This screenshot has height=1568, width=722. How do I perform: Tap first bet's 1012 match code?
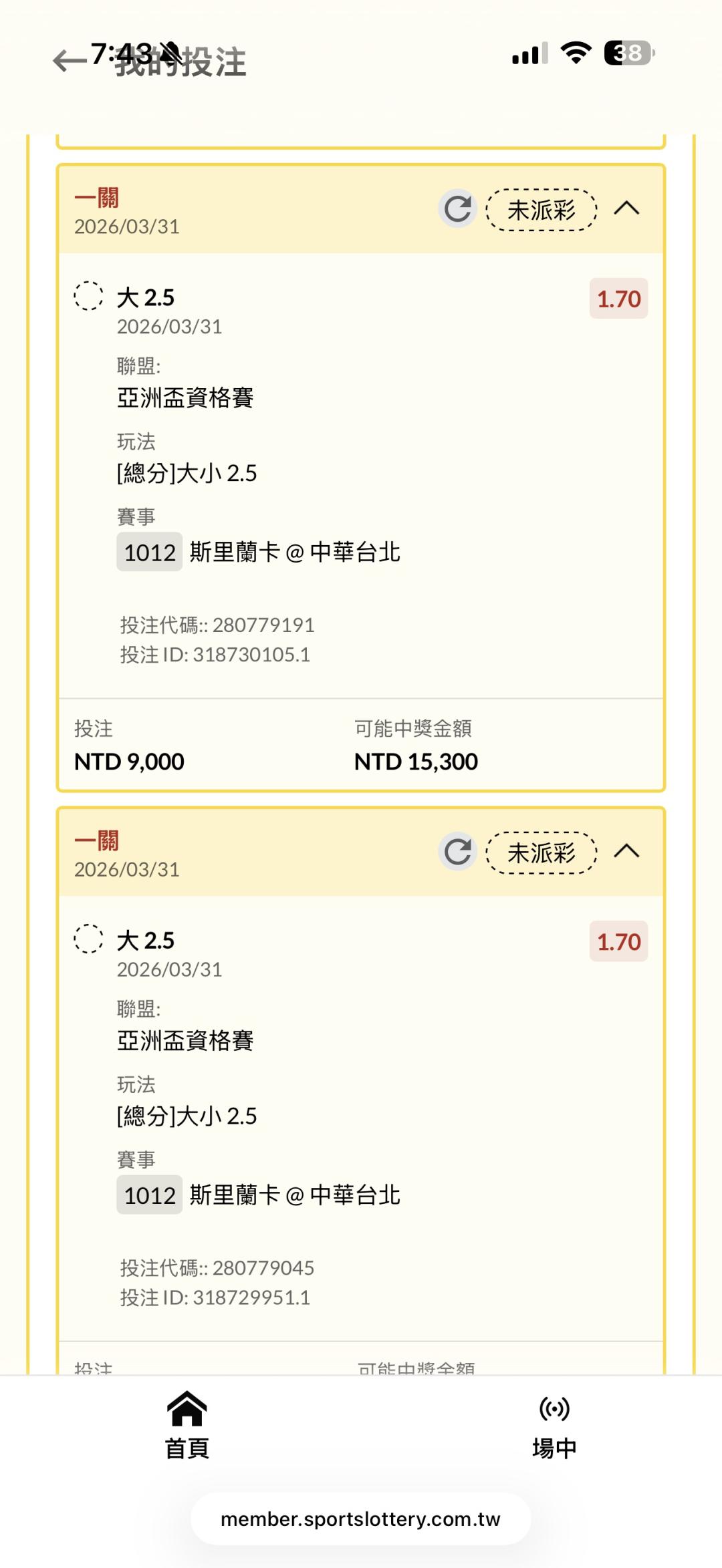[149, 552]
